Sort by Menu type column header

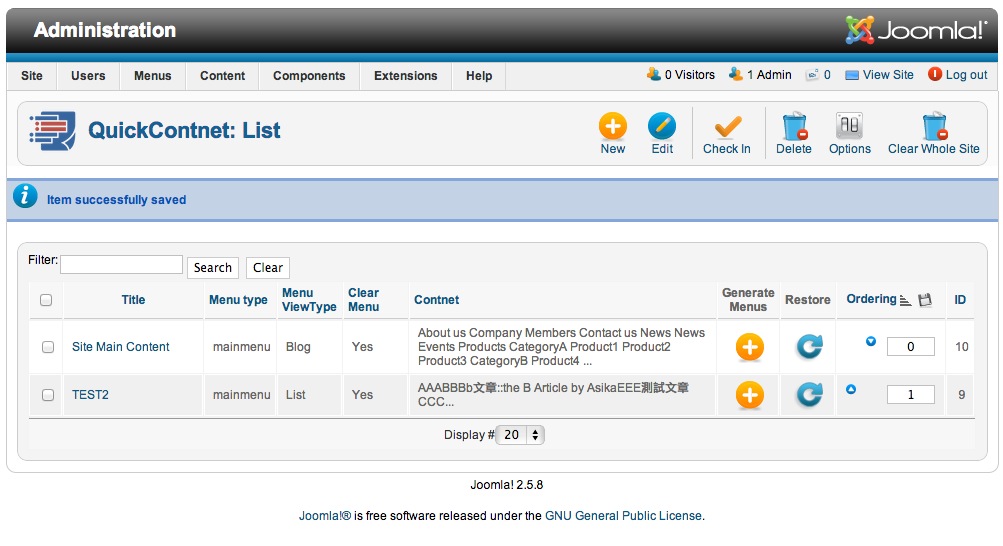[239, 300]
